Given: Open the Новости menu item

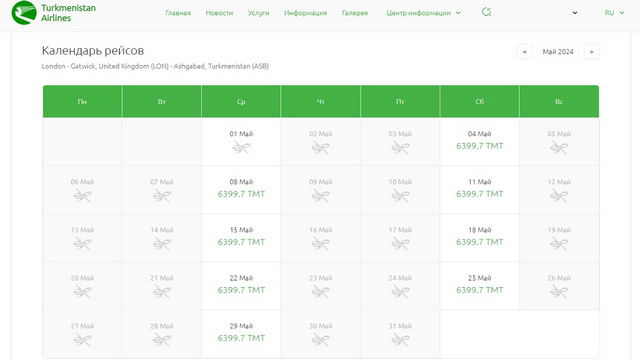Looking at the screenshot, I should (x=219, y=13).
